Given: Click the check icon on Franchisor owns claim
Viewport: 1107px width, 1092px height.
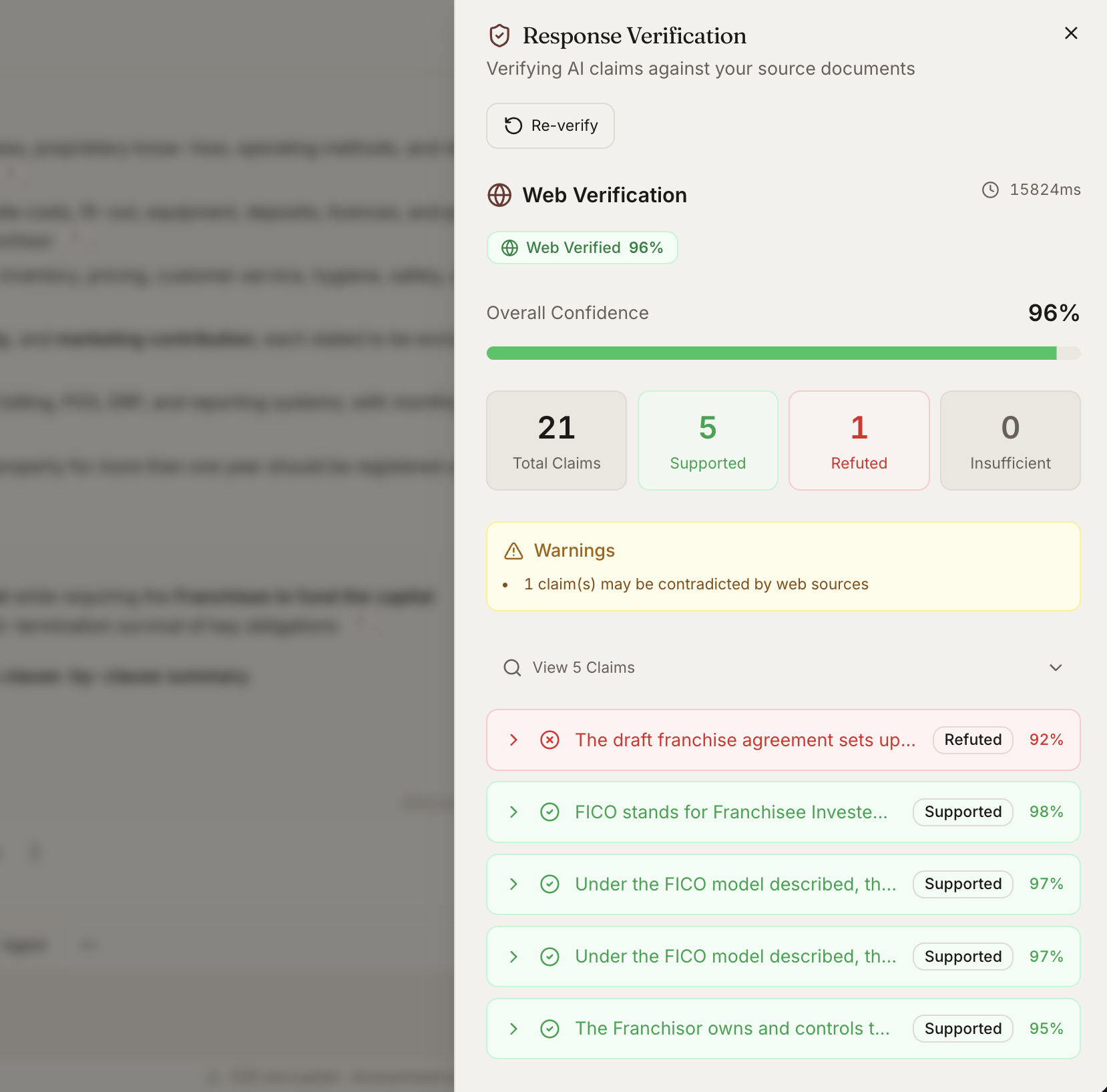Looking at the screenshot, I should pyautogui.click(x=549, y=1029).
